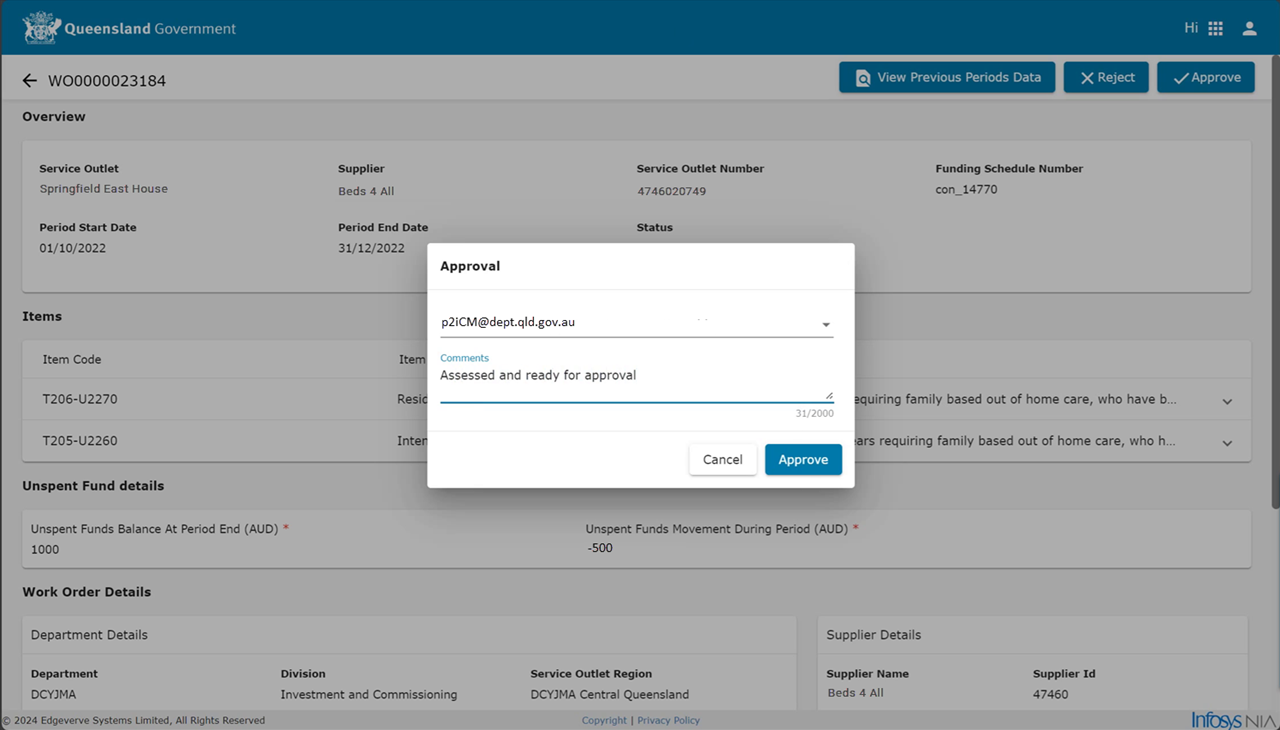Cancel the Approval dialog

pyautogui.click(x=723, y=460)
